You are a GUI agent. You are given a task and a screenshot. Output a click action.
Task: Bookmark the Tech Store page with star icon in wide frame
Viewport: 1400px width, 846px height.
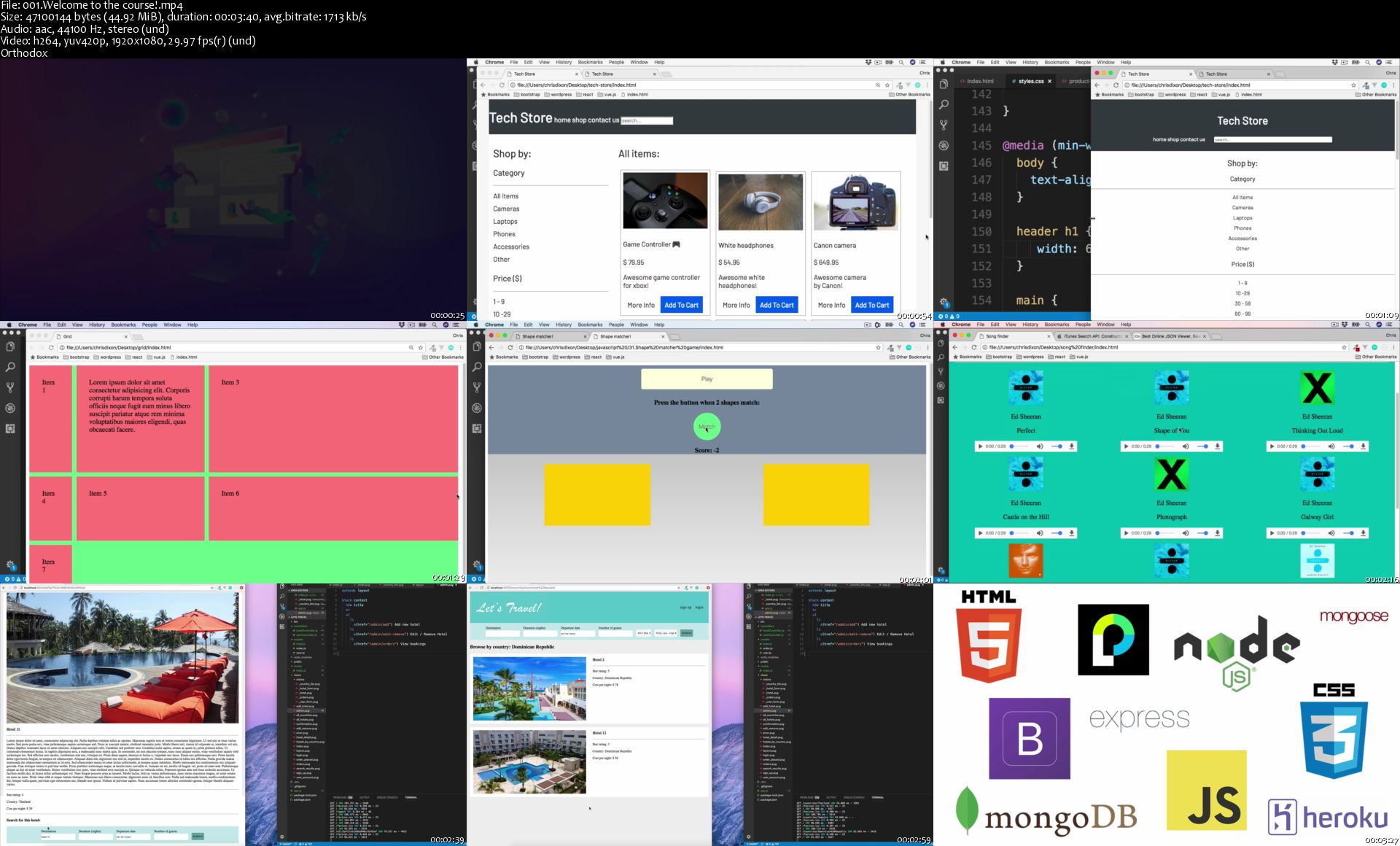(887, 85)
